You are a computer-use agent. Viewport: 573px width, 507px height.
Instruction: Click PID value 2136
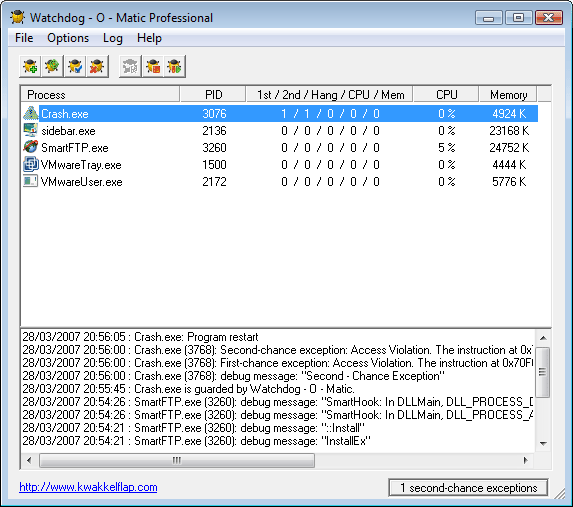[x=215, y=130]
